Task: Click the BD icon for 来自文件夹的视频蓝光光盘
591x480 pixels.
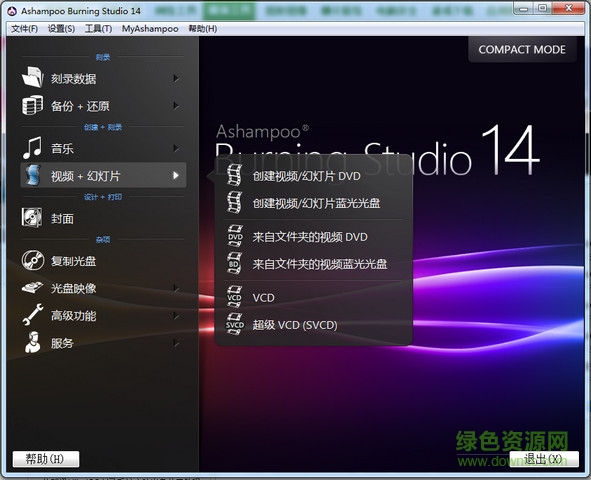Action: tap(234, 263)
